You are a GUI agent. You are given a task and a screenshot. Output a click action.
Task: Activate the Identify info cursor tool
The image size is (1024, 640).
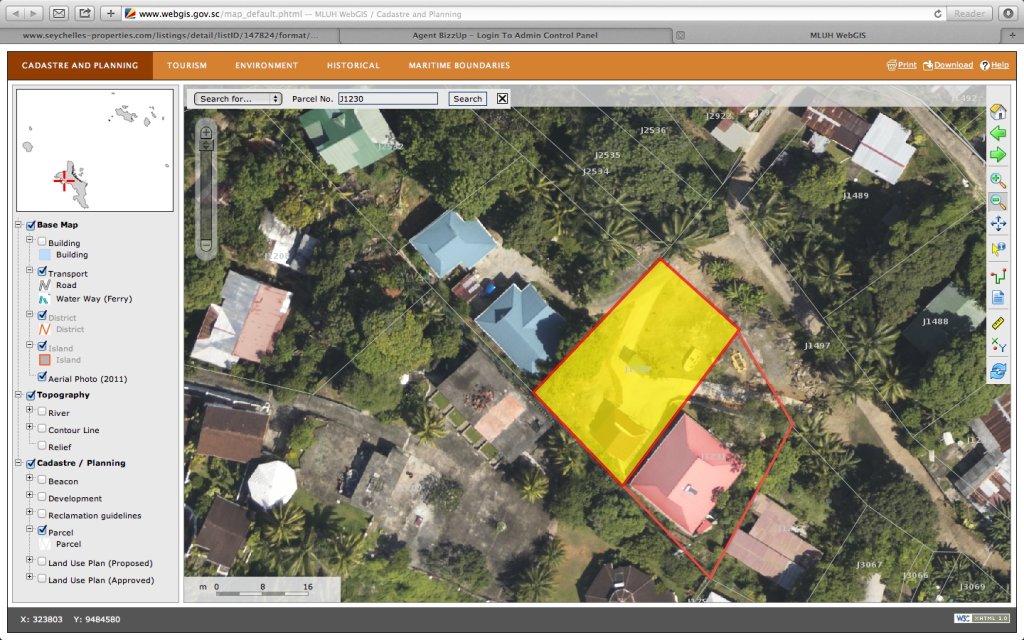997,249
